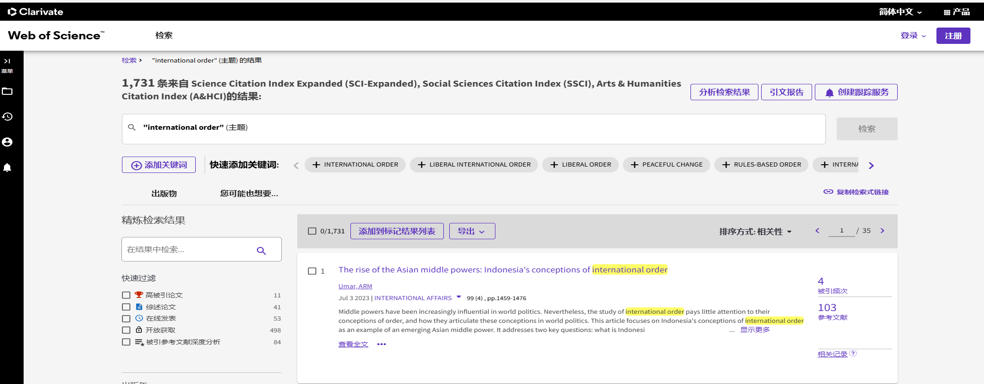The image size is (984, 384).
Task: Click 添加到标记结果列表 button
Action: point(397,231)
